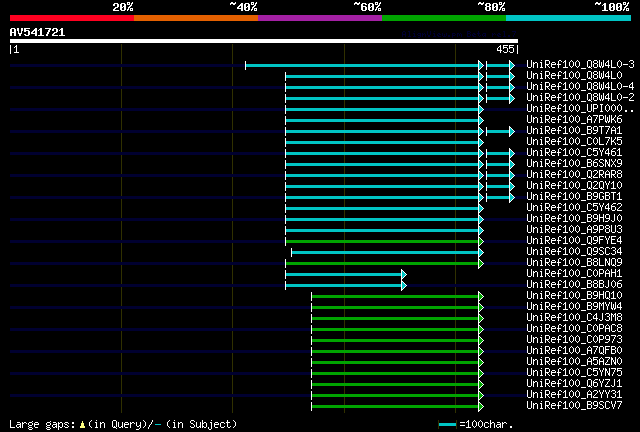The image size is (640, 432).
Task: Select UniRef100_B8BJ06 label
Action: tap(574, 285)
